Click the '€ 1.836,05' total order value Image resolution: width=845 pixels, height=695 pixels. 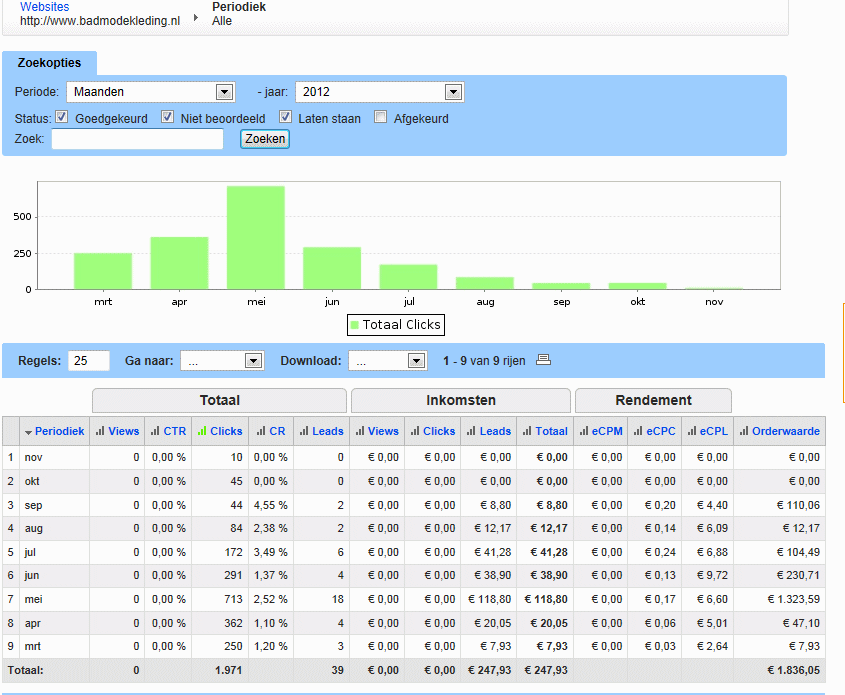tap(794, 670)
